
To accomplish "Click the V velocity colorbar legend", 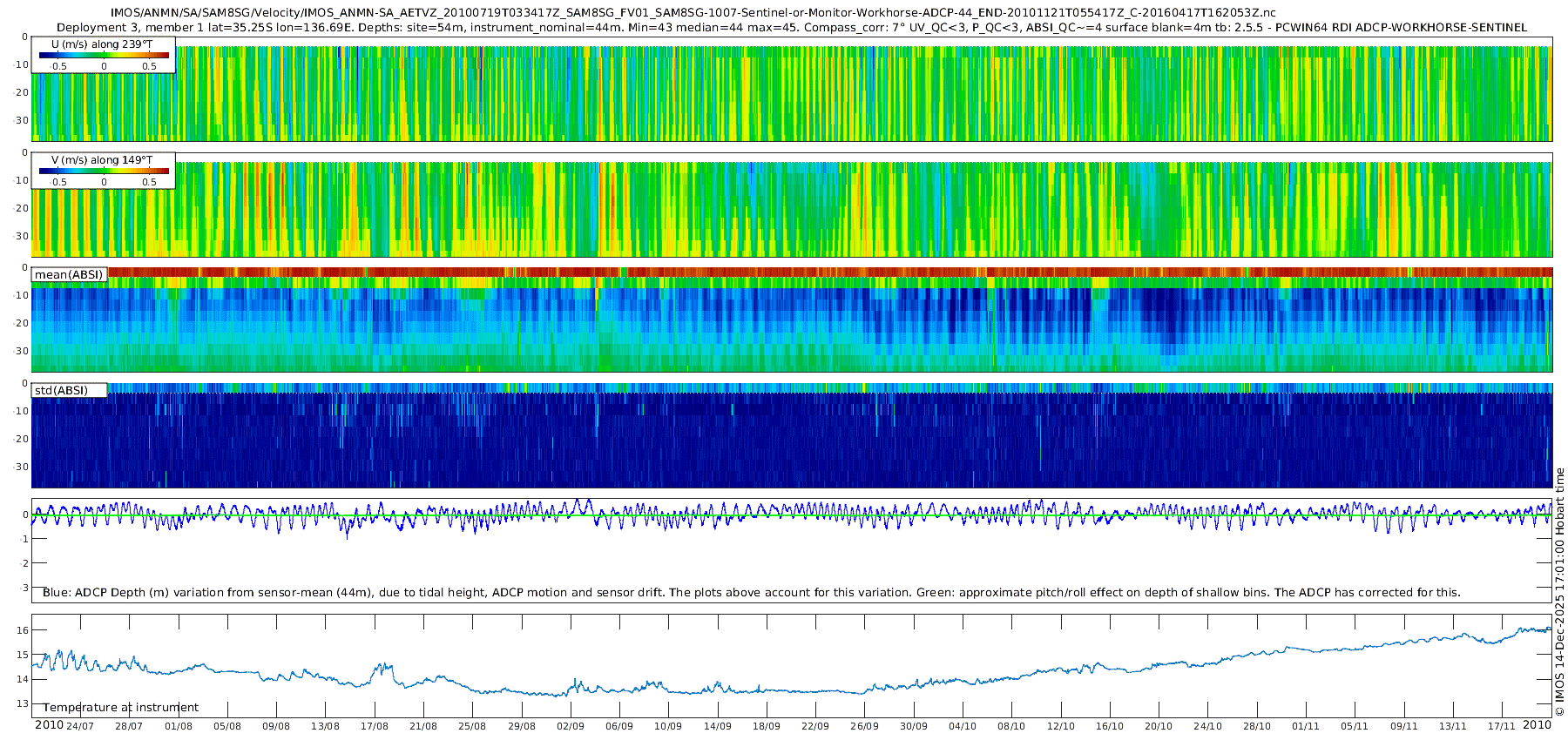I will pyautogui.click(x=104, y=172).
